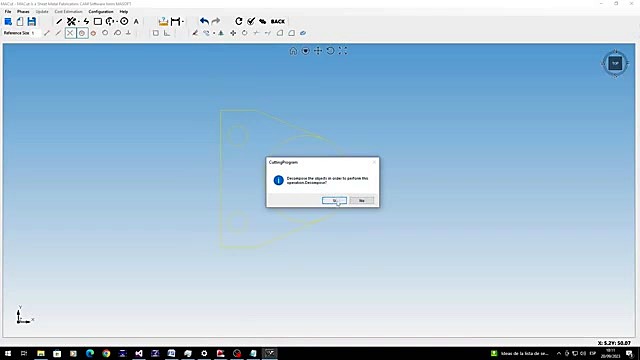640x360 pixels.
Task: Expand the dimension tool dropdown arrow
Action: tap(182, 22)
